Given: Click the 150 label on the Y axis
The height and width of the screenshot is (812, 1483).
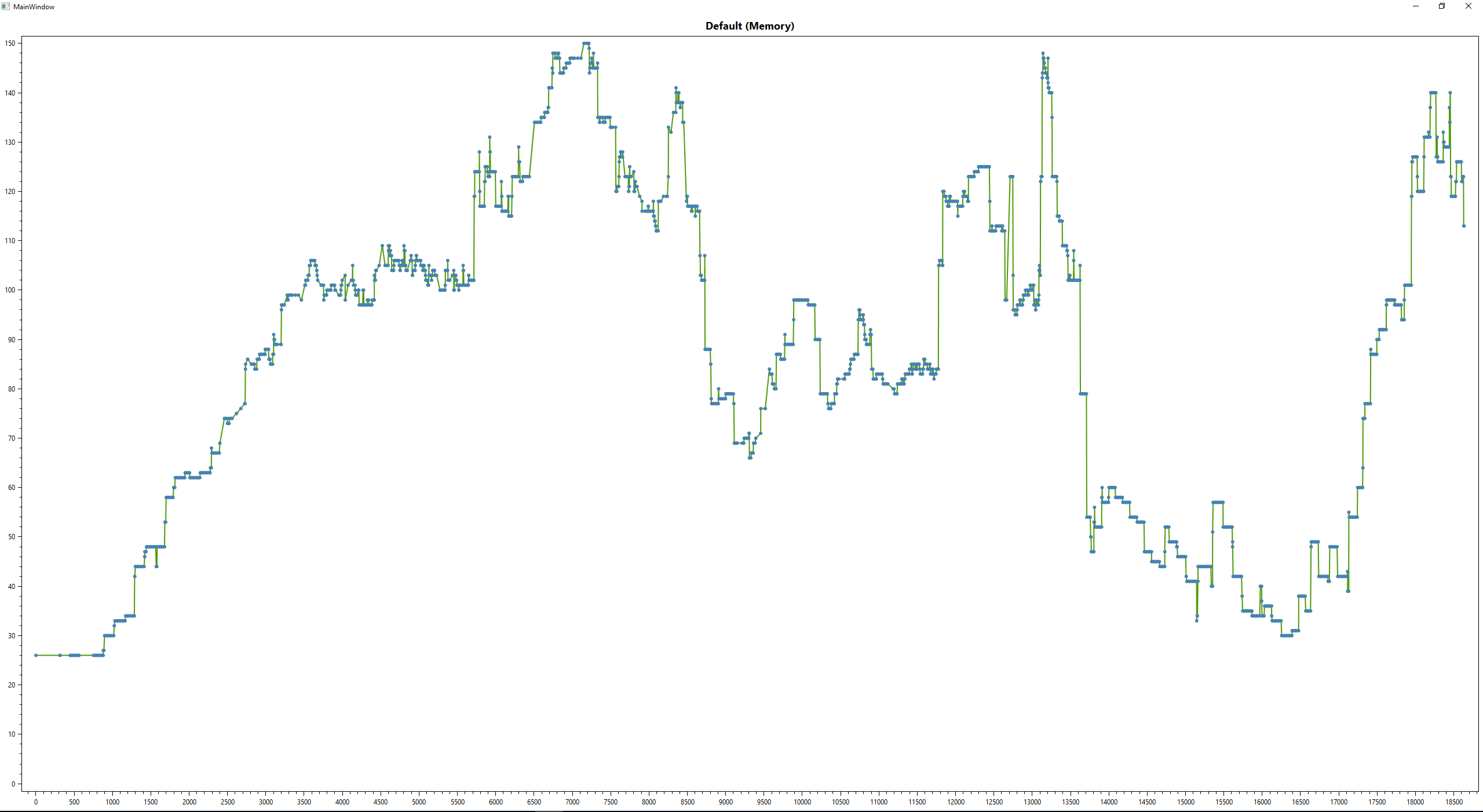Looking at the screenshot, I should (x=10, y=43).
